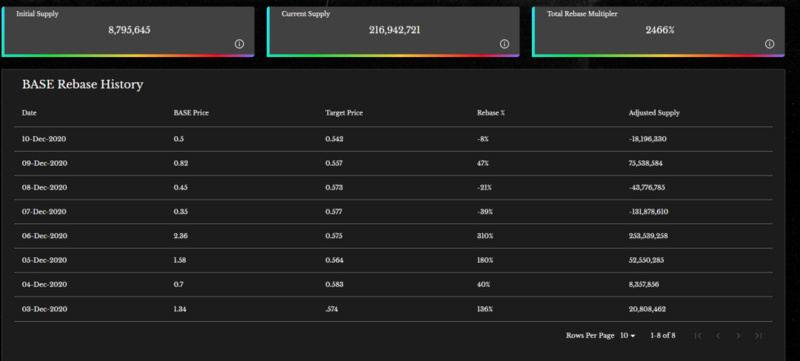
Task: Click the Current Supply value 216,942,721
Action: click(394, 30)
